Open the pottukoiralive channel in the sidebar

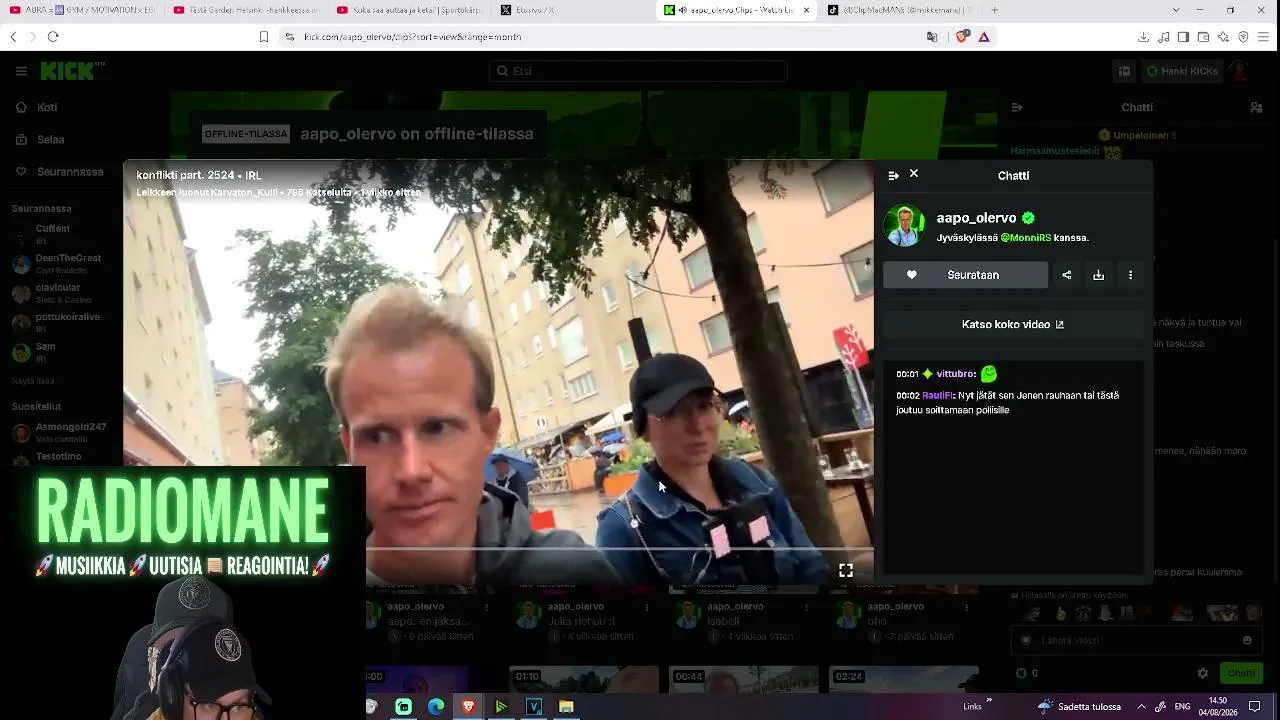click(60, 322)
